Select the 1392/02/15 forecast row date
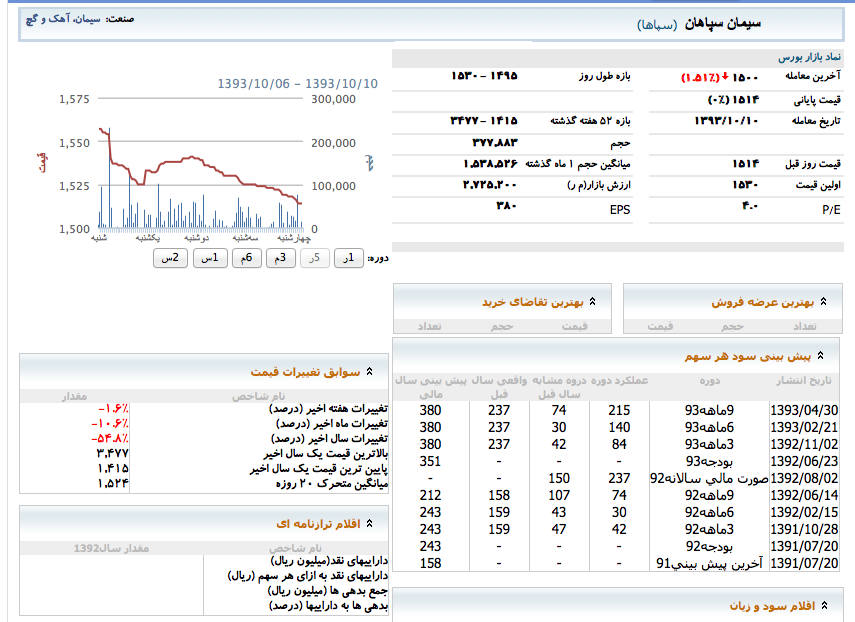The width and height of the screenshot is (855, 622). pyautogui.click(x=804, y=512)
